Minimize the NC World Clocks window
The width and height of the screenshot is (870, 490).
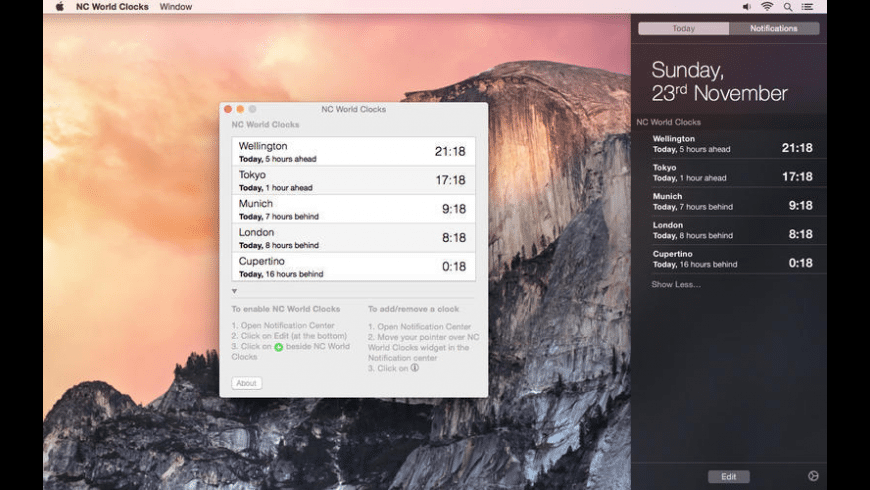pos(240,109)
